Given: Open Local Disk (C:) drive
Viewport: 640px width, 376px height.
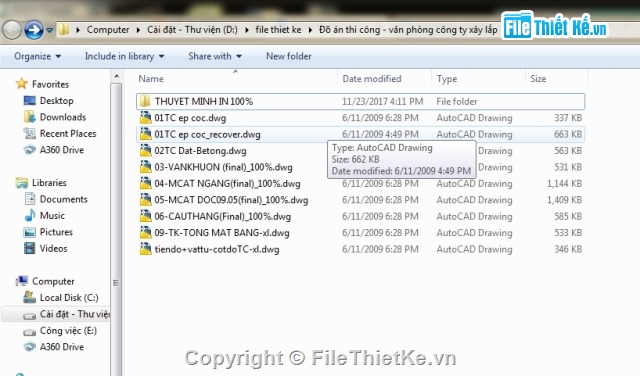Looking at the screenshot, I should 69,298.
